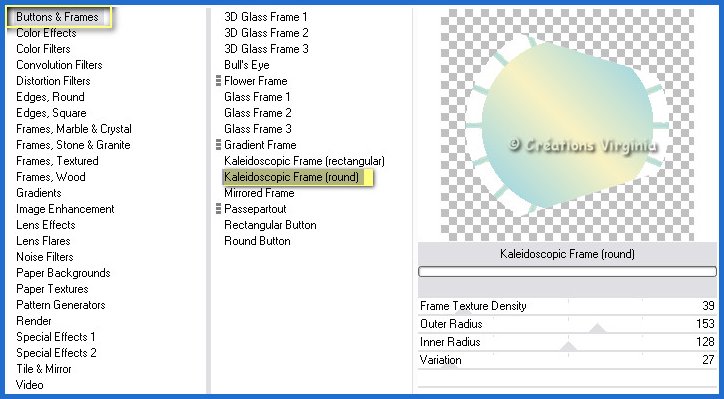Open the Color Effects category
The width and height of the screenshot is (724, 399).
pos(46,33)
